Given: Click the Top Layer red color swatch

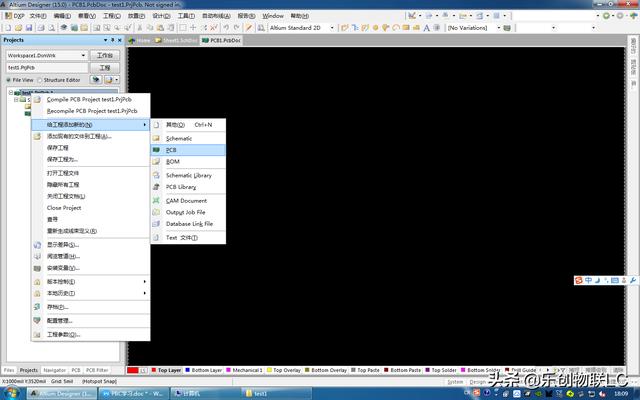Looking at the screenshot, I should pos(154,370).
